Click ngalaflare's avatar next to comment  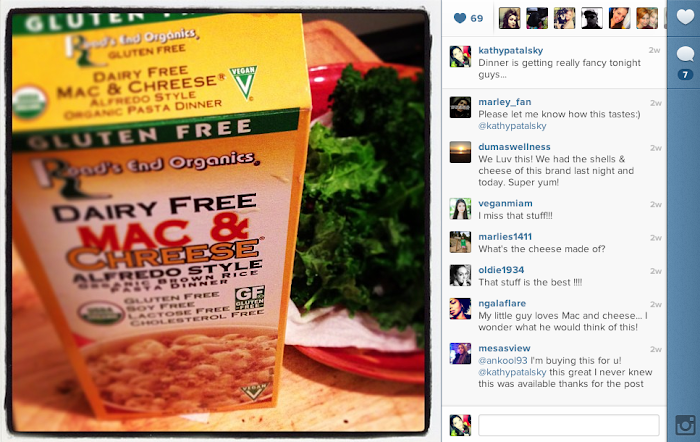(x=460, y=309)
